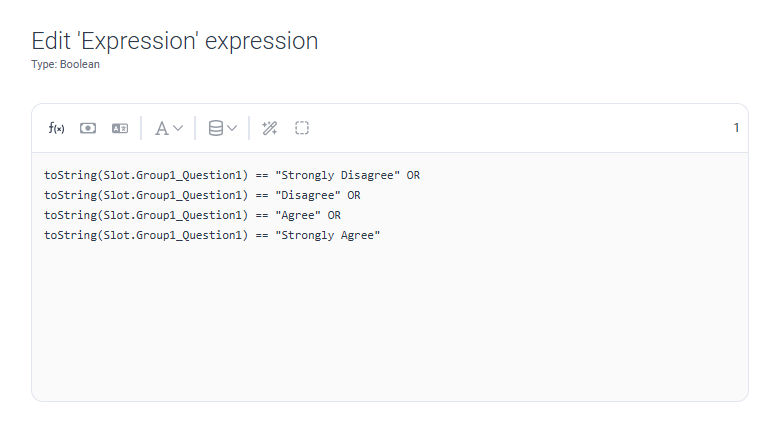Click the OR operator ending first line
This screenshot has height=426, width=762.
pyautogui.click(x=413, y=175)
